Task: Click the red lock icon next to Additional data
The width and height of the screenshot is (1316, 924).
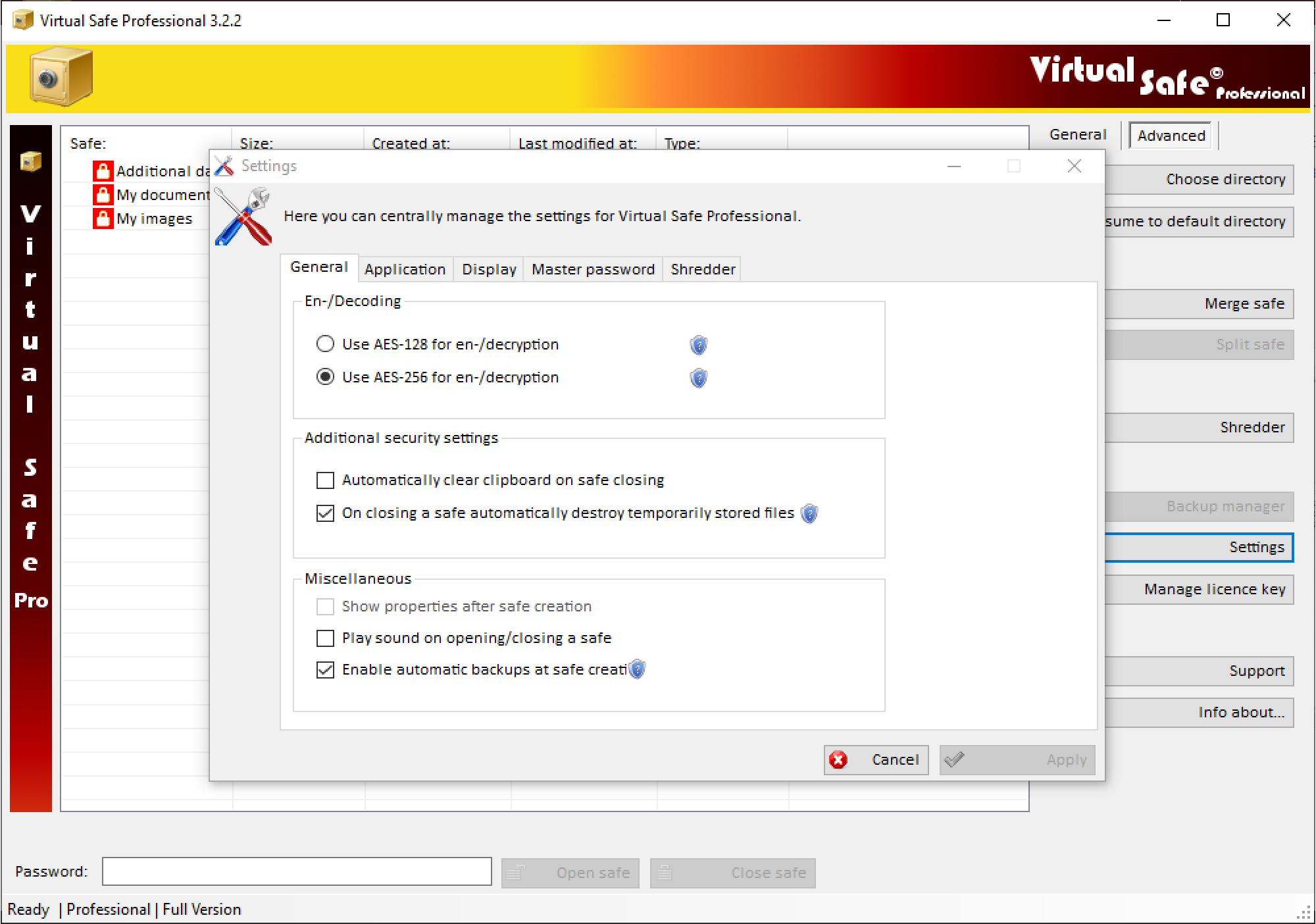Action: pos(103,171)
